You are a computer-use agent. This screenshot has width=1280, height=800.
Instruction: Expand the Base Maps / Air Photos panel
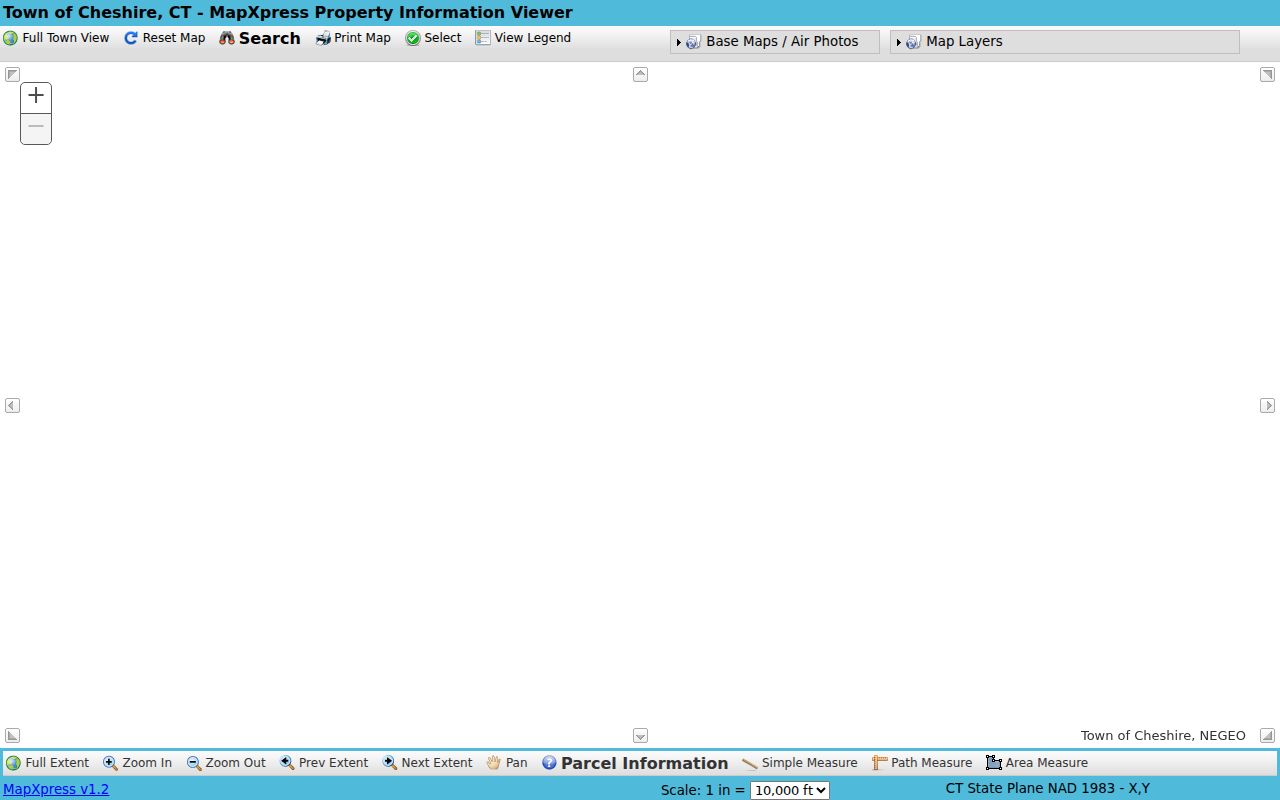tap(774, 42)
